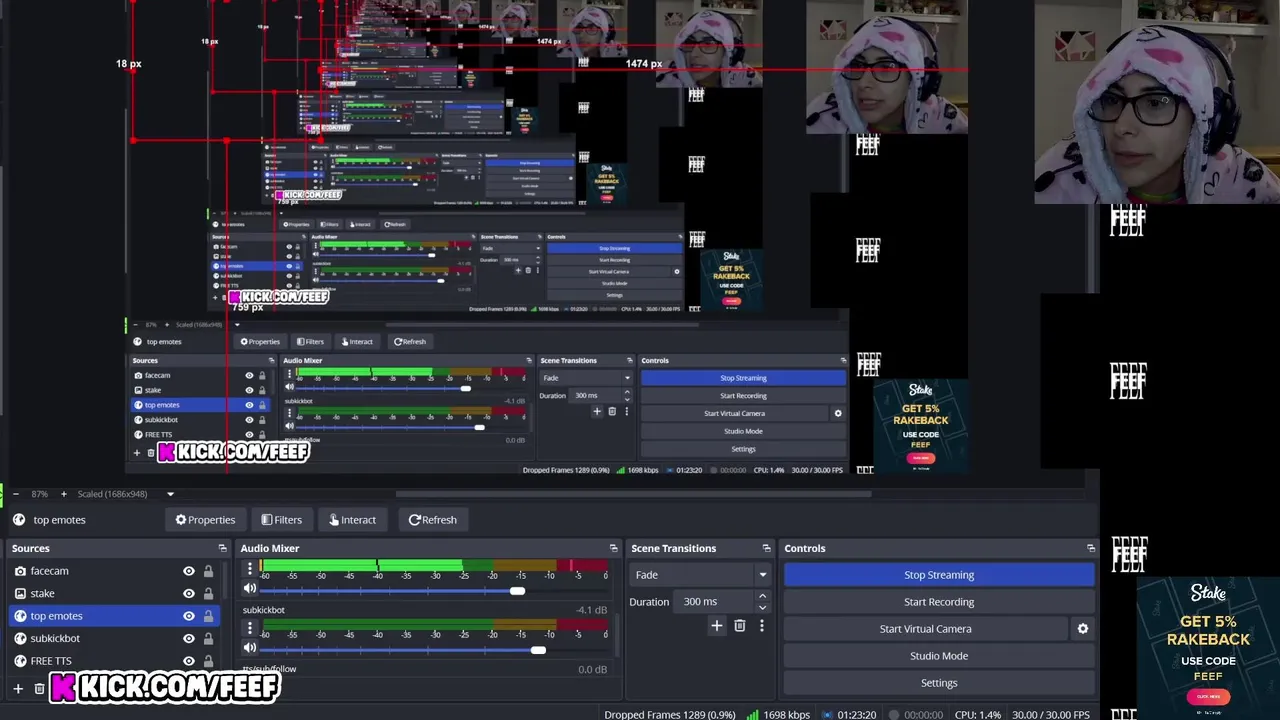Click the Stop Streaming button
The width and height of the screenshot is (1280, 720).
[939, 575]
